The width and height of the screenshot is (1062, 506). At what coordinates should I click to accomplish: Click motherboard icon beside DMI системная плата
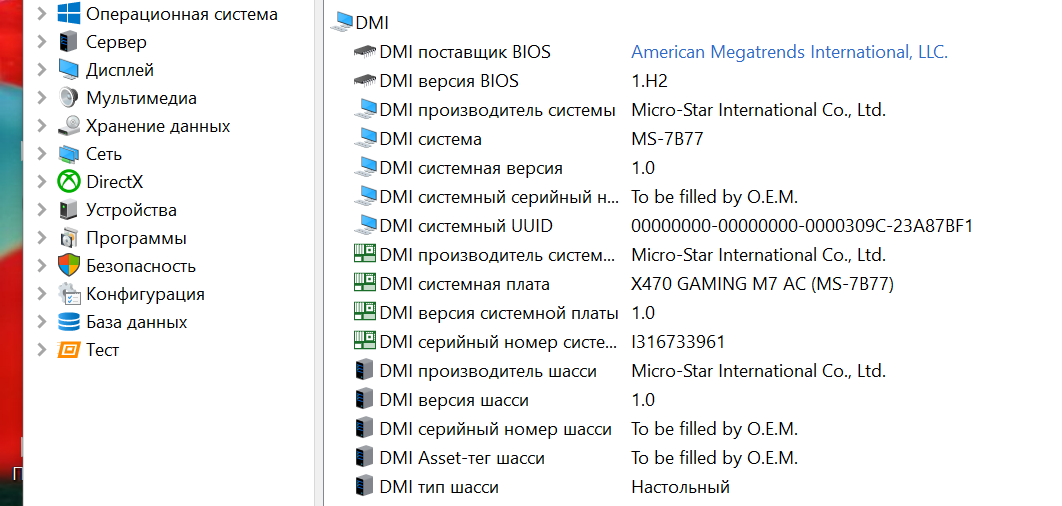coord(365,284)
